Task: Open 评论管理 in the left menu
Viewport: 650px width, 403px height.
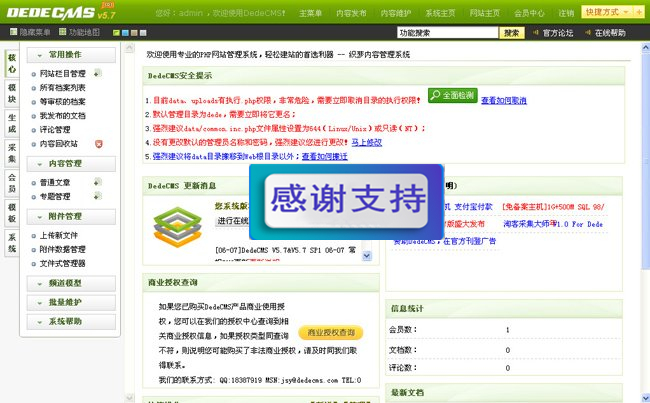Action: (x=55, y=130)
